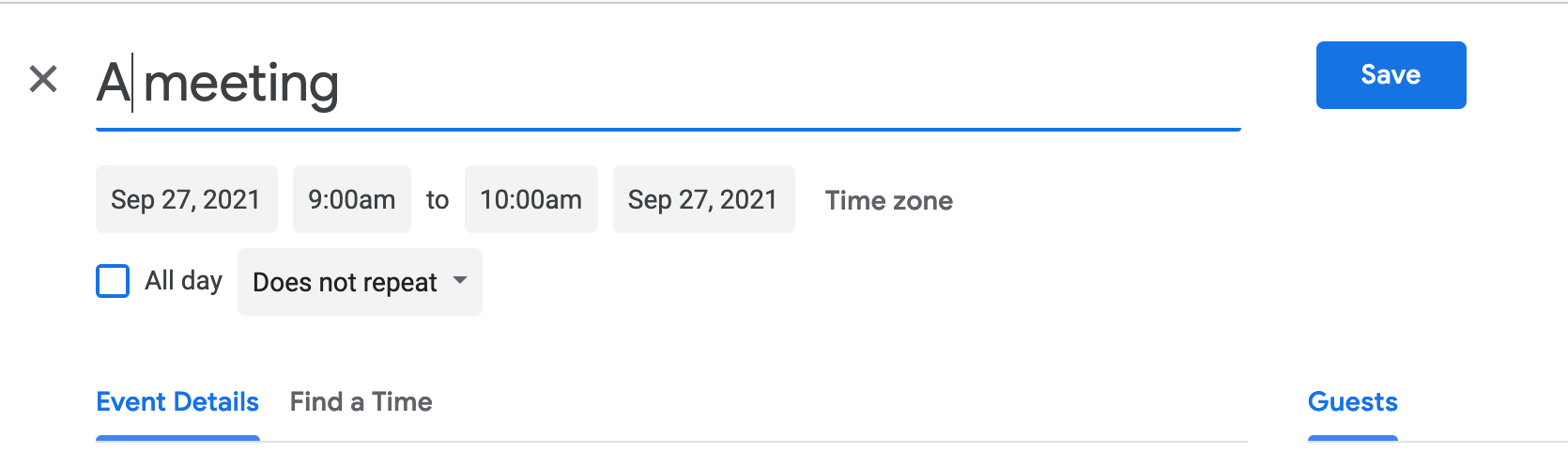Open the 10:00am end time picker

coord(530,199)
